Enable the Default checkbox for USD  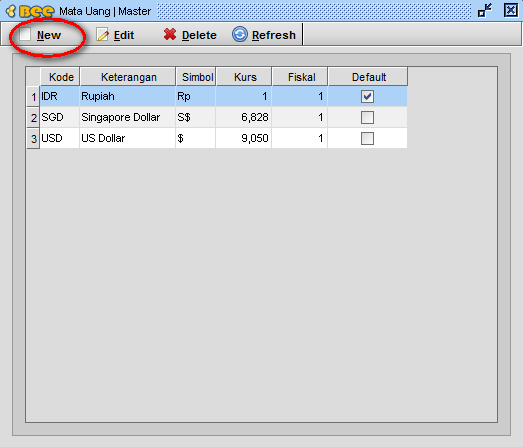367,138
